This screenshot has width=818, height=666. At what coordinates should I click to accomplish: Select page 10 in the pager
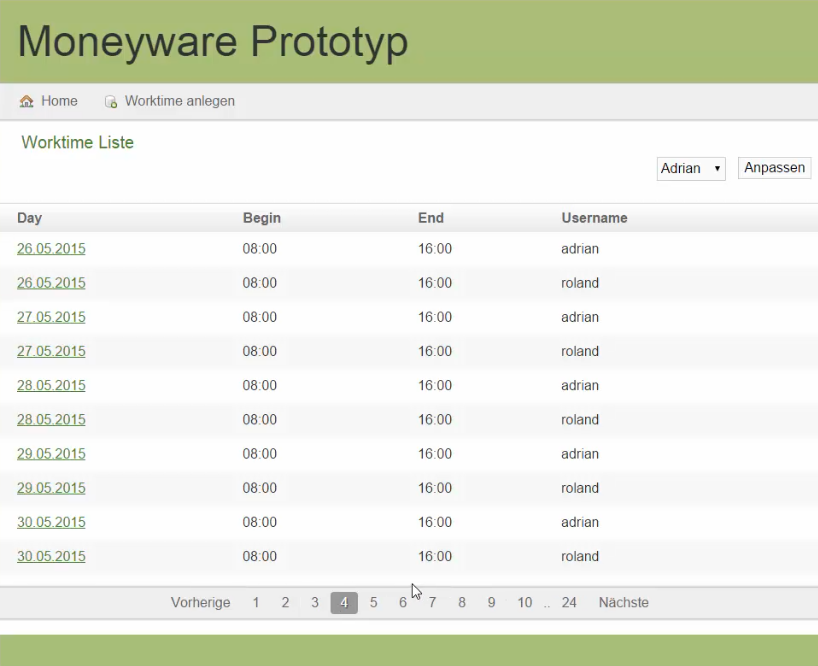[x=524, y=602]
